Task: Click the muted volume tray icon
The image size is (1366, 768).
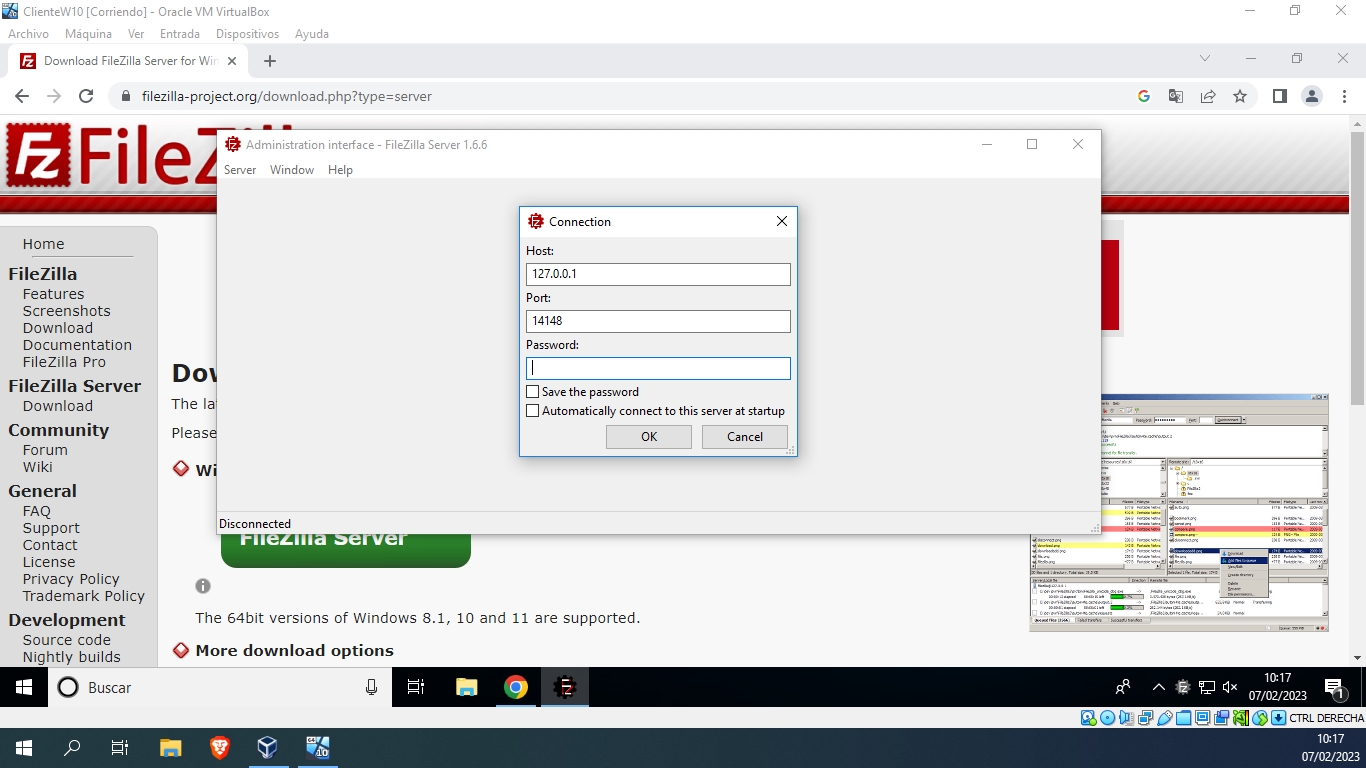Action: point(1230,687)
